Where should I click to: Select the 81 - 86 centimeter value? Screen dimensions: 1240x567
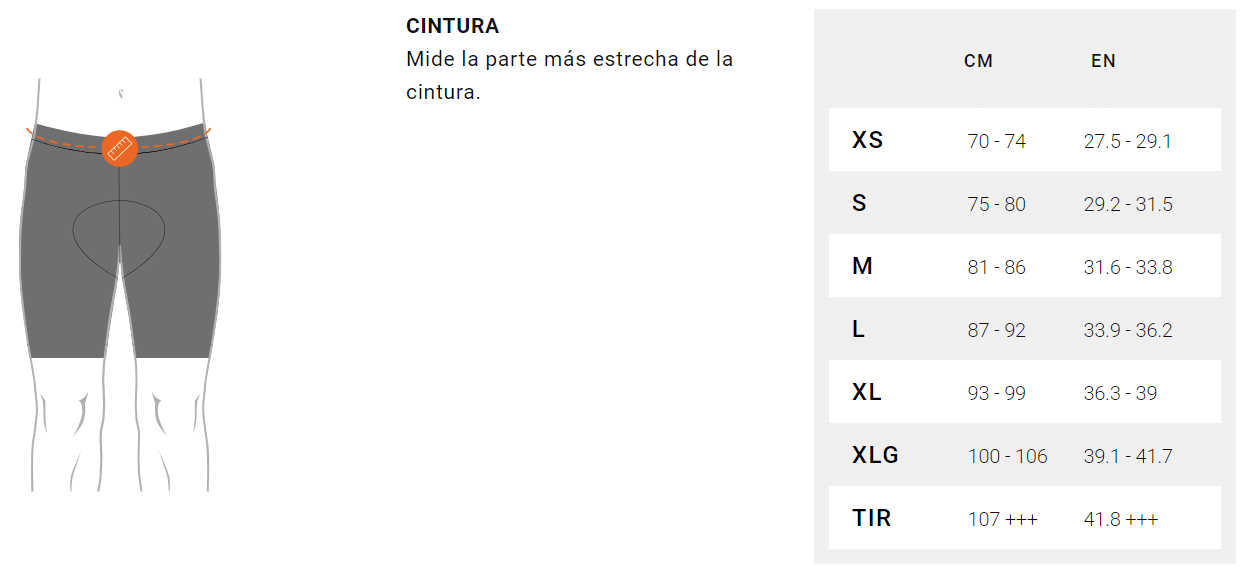996,267
